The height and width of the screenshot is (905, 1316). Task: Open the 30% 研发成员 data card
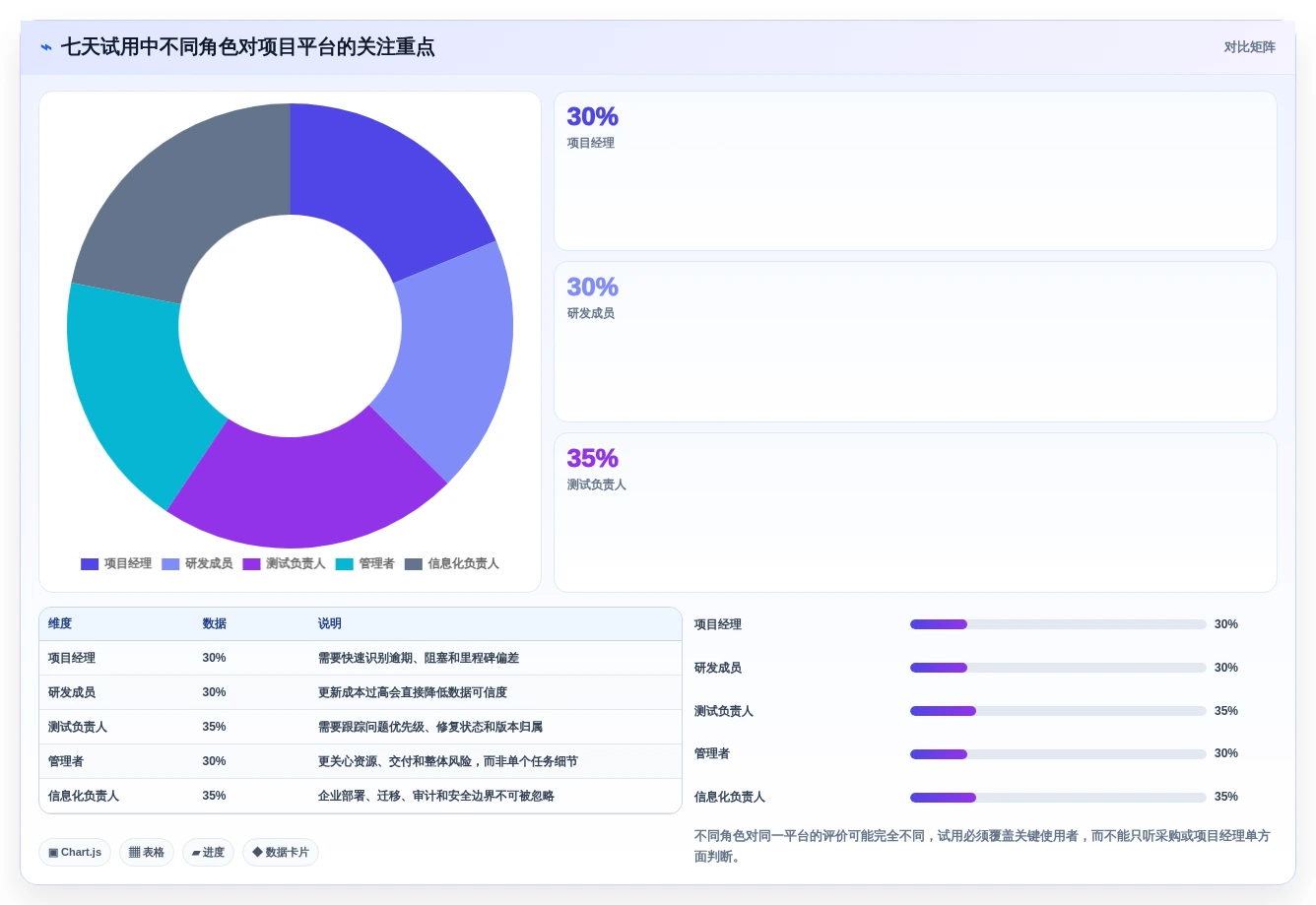(x=915, y=342)
